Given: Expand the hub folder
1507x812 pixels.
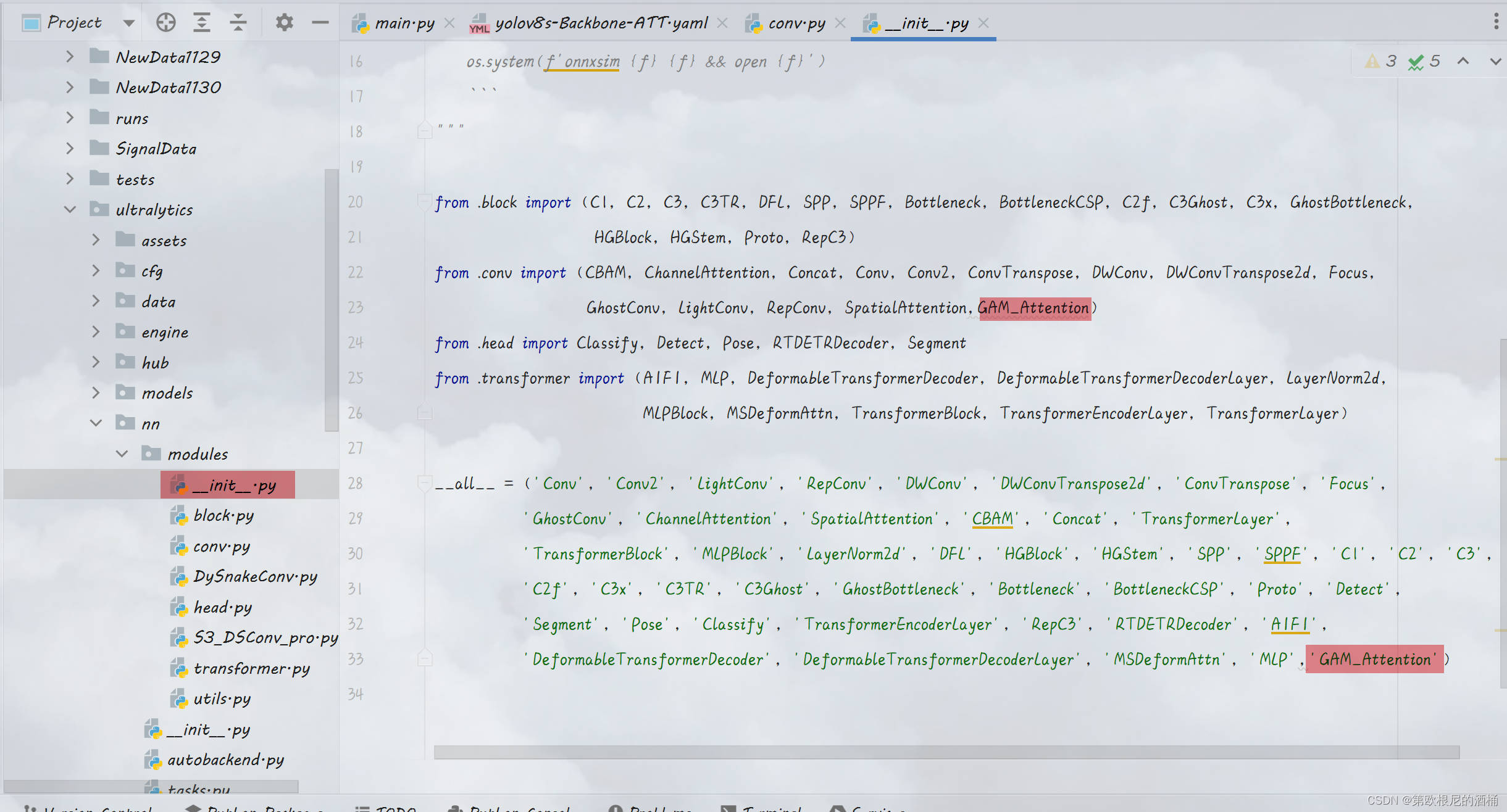Looking at the screenshot, I should click(x=96, y=362).
